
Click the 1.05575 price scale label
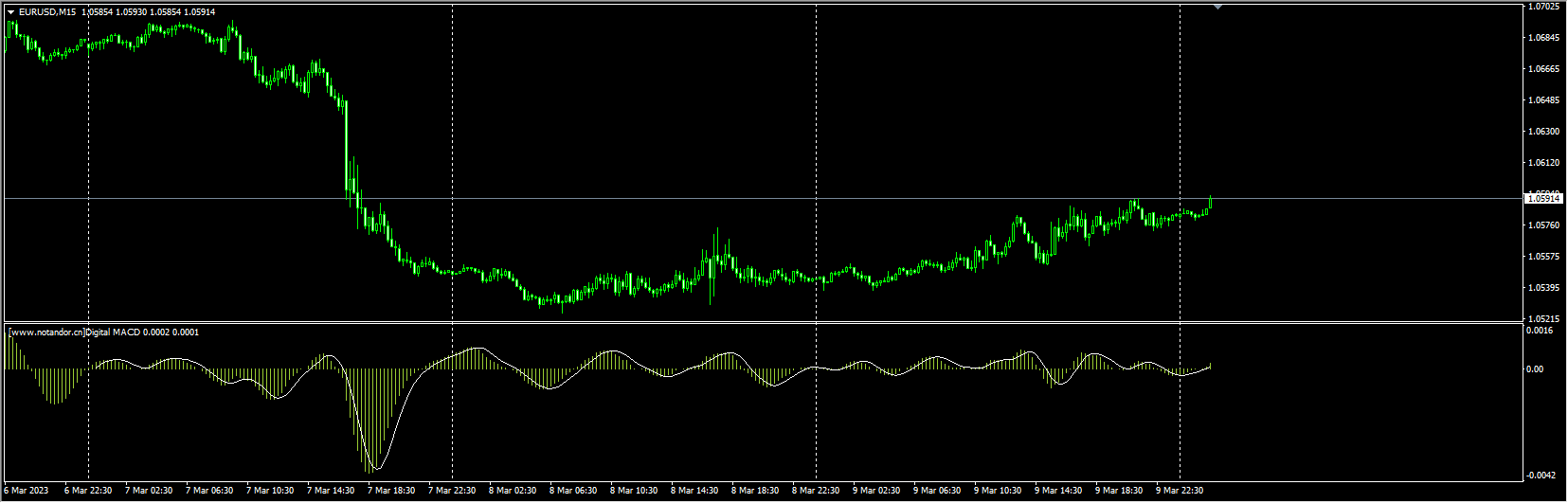click(x=1544, y=257)
